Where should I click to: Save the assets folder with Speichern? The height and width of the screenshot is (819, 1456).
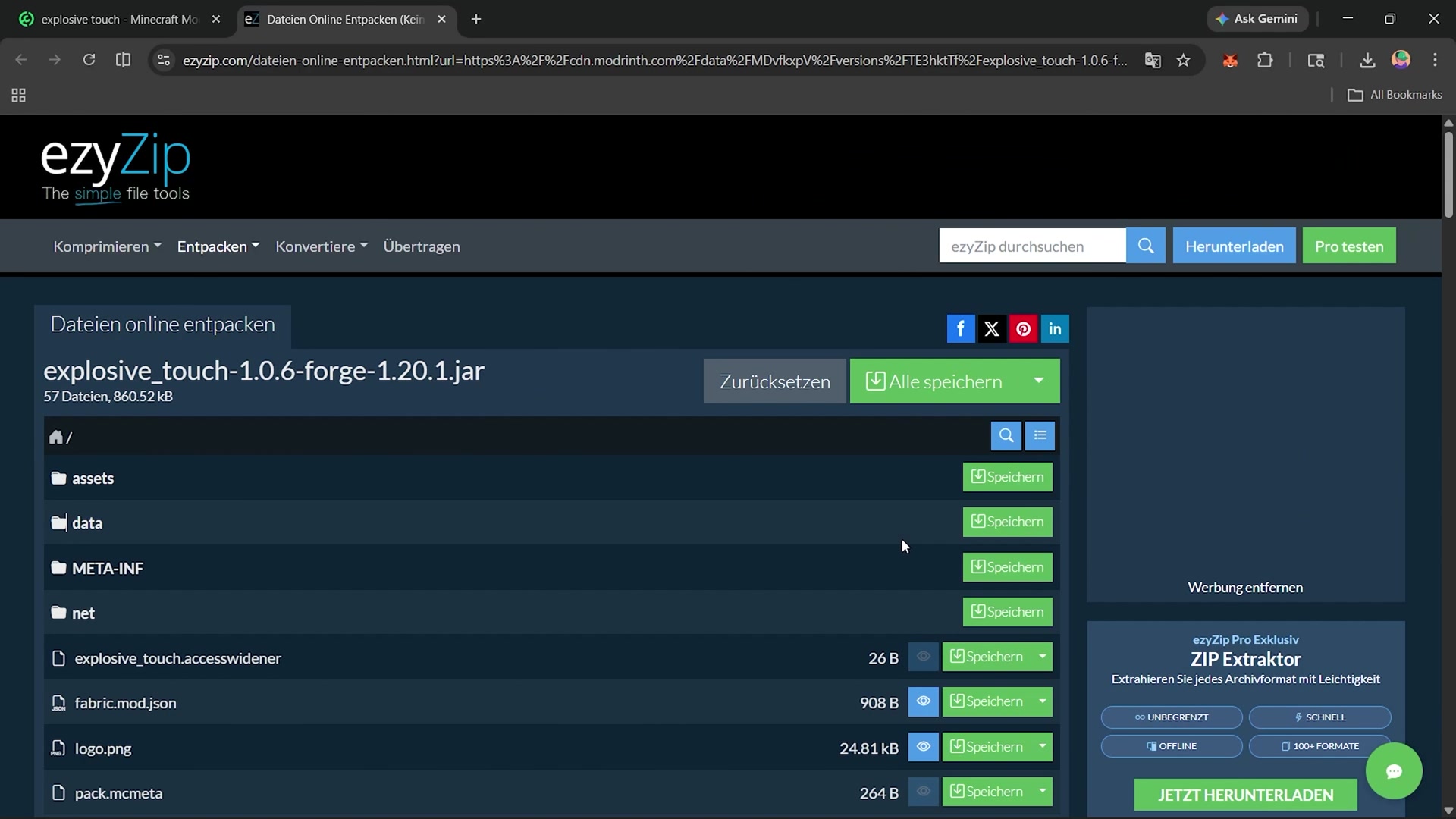coord(1007,477)
